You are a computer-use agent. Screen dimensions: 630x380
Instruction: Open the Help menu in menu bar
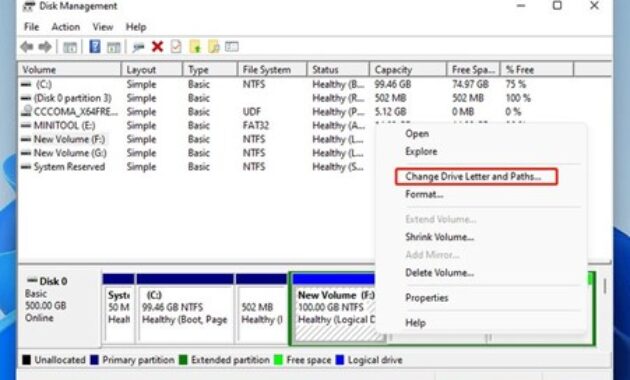[x=136, y=27]
